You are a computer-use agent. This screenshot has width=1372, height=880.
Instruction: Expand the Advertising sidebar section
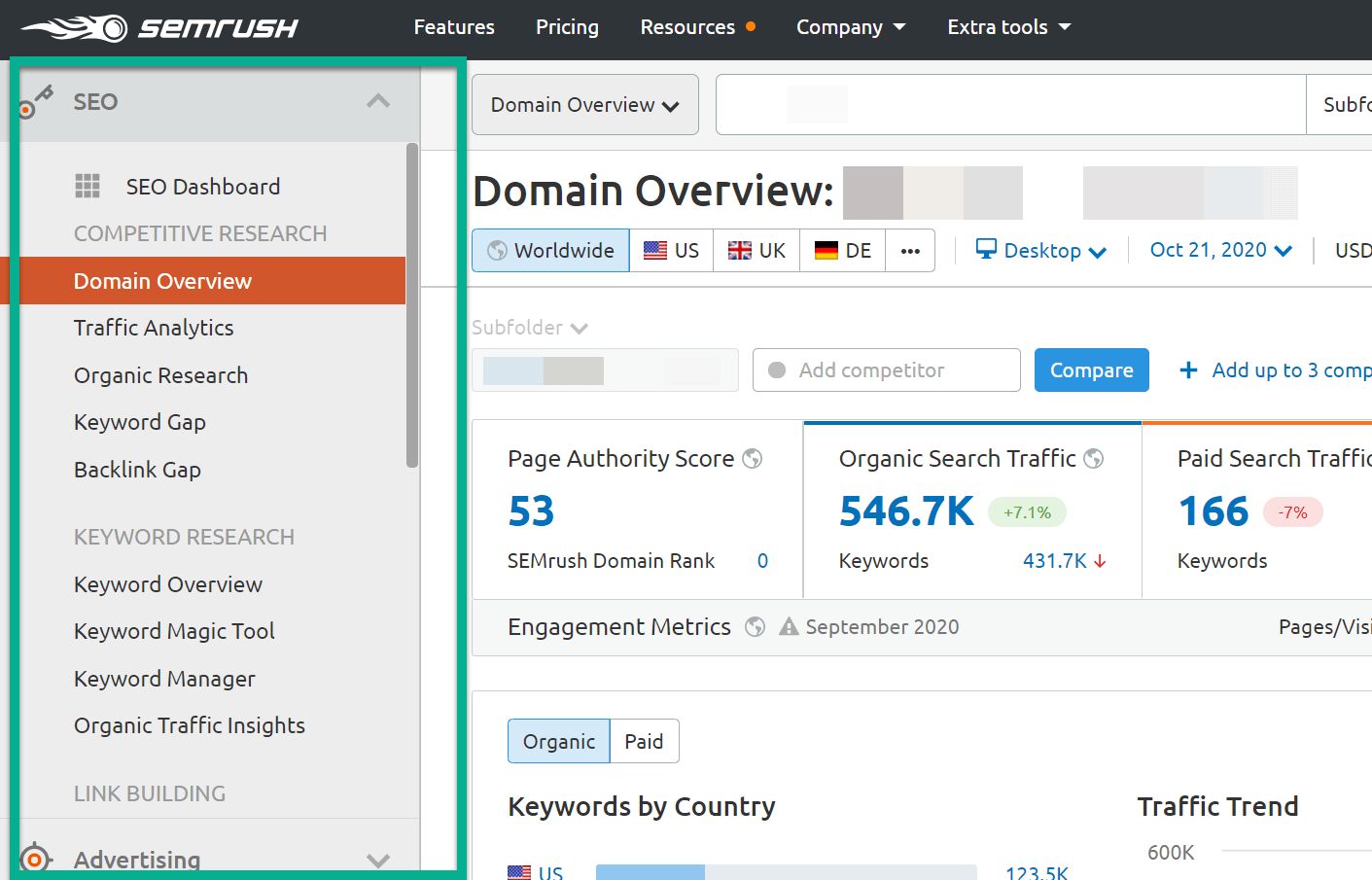click(x=378, y=860)
